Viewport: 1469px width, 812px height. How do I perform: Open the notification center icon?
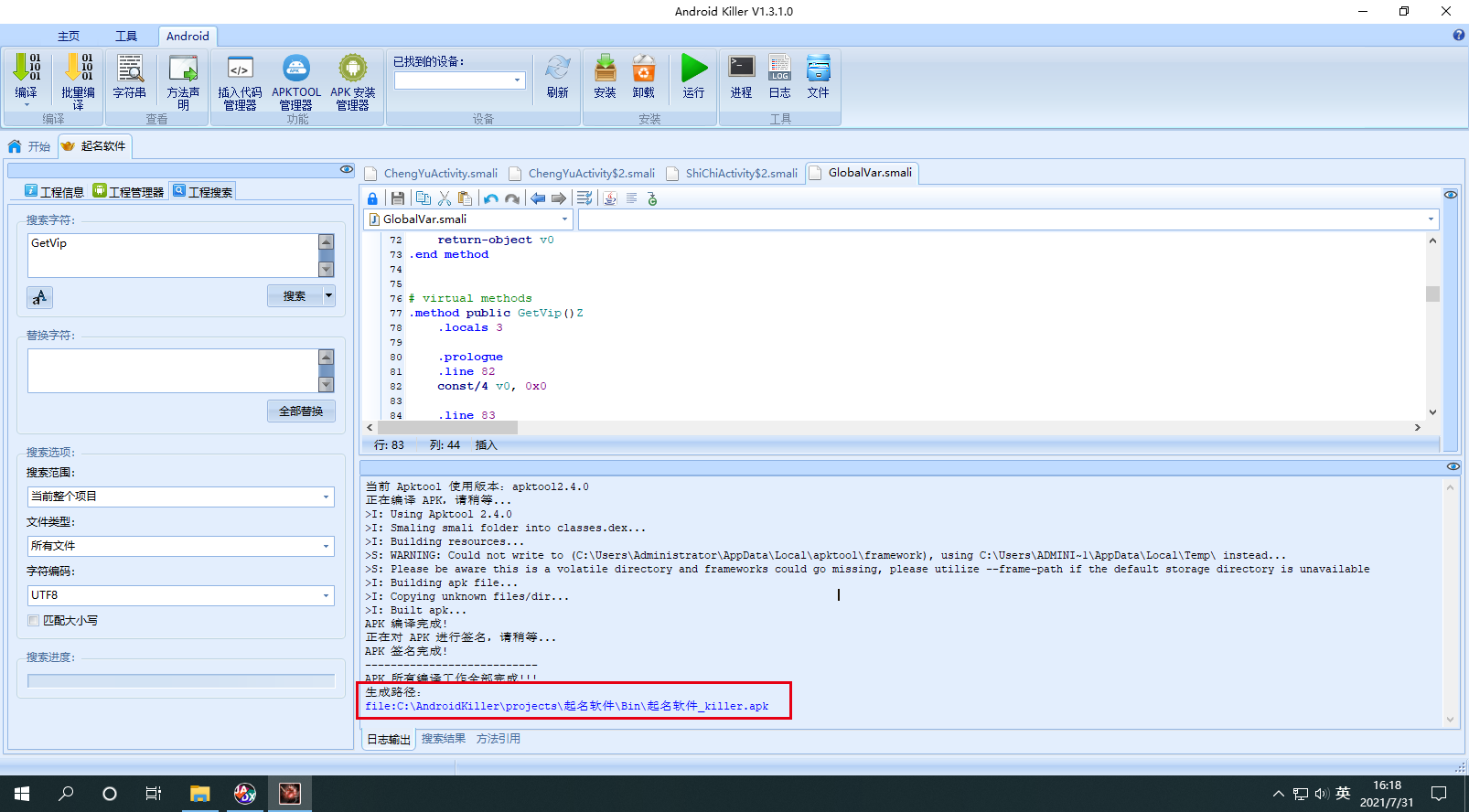(x=1439, y=794)
